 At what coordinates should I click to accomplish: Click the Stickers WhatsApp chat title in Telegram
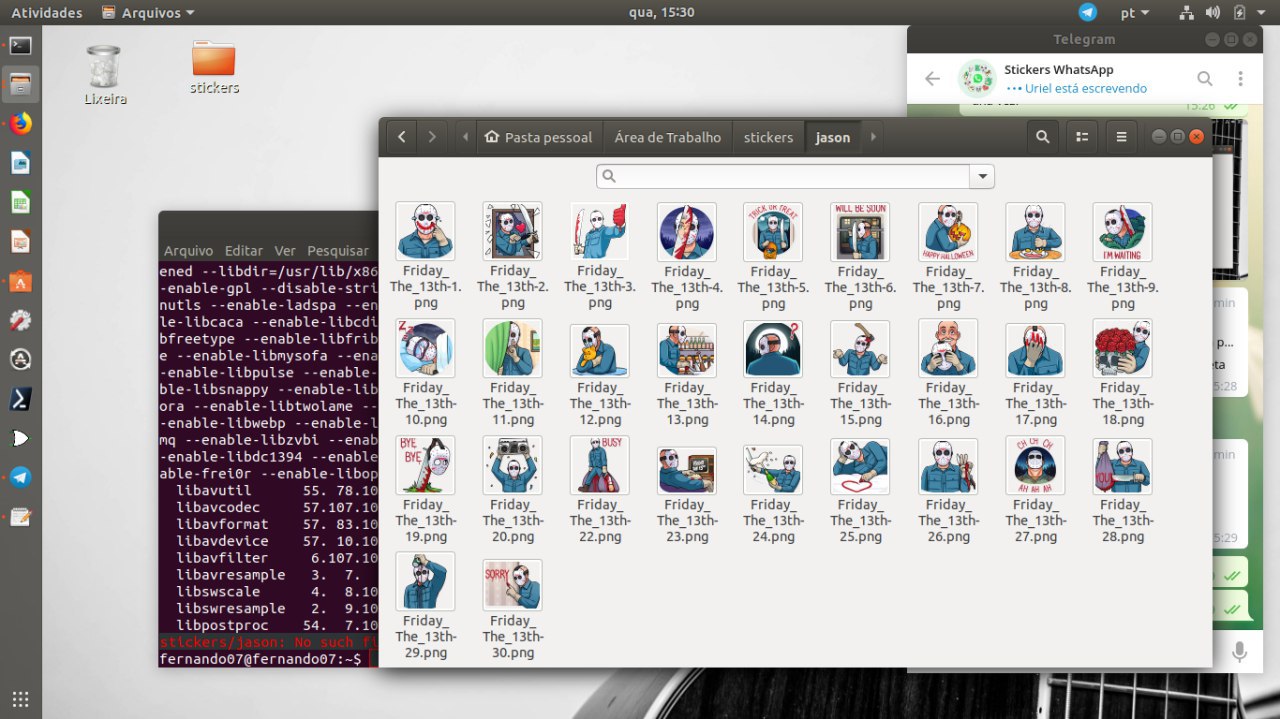pyautogui.click(x=1058, y=69)
